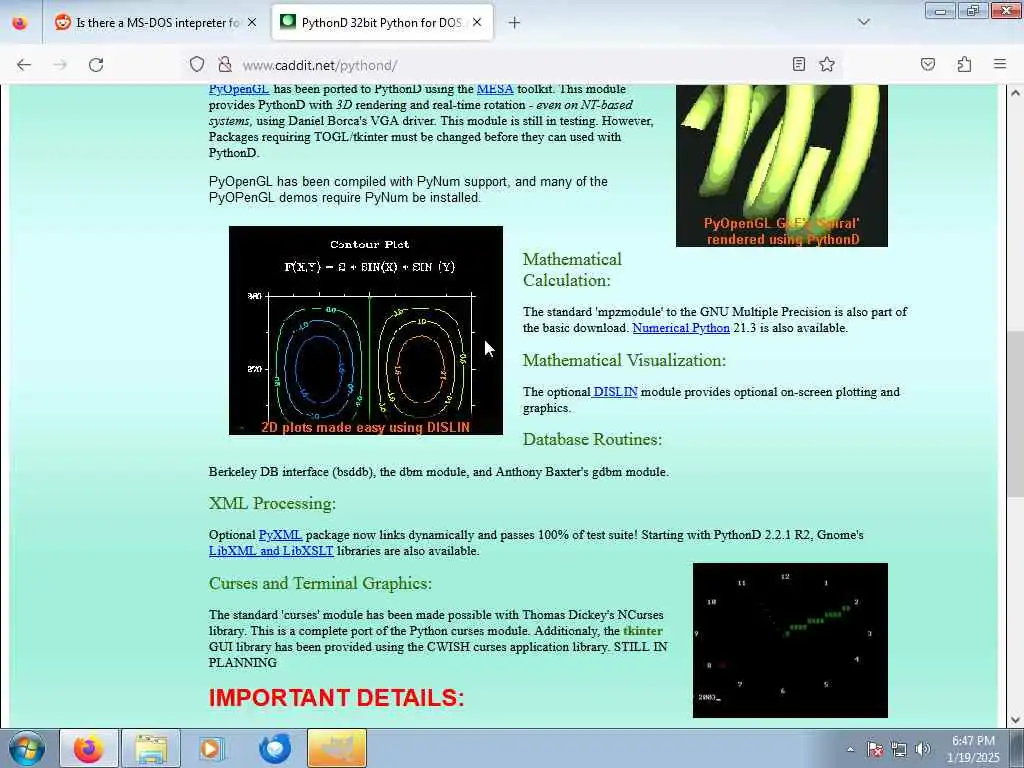This screenshot has width=1024, height=768.
Task: Click the curses clock terminal image
Action: 790,640
